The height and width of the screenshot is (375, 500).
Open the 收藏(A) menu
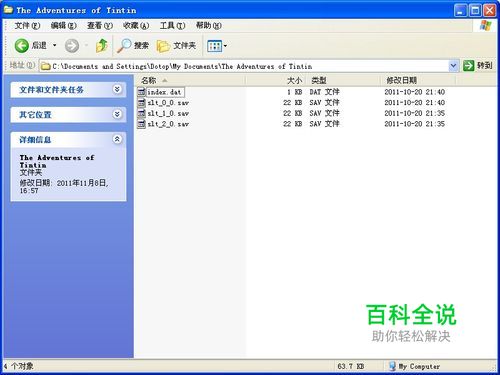[136, 26]
